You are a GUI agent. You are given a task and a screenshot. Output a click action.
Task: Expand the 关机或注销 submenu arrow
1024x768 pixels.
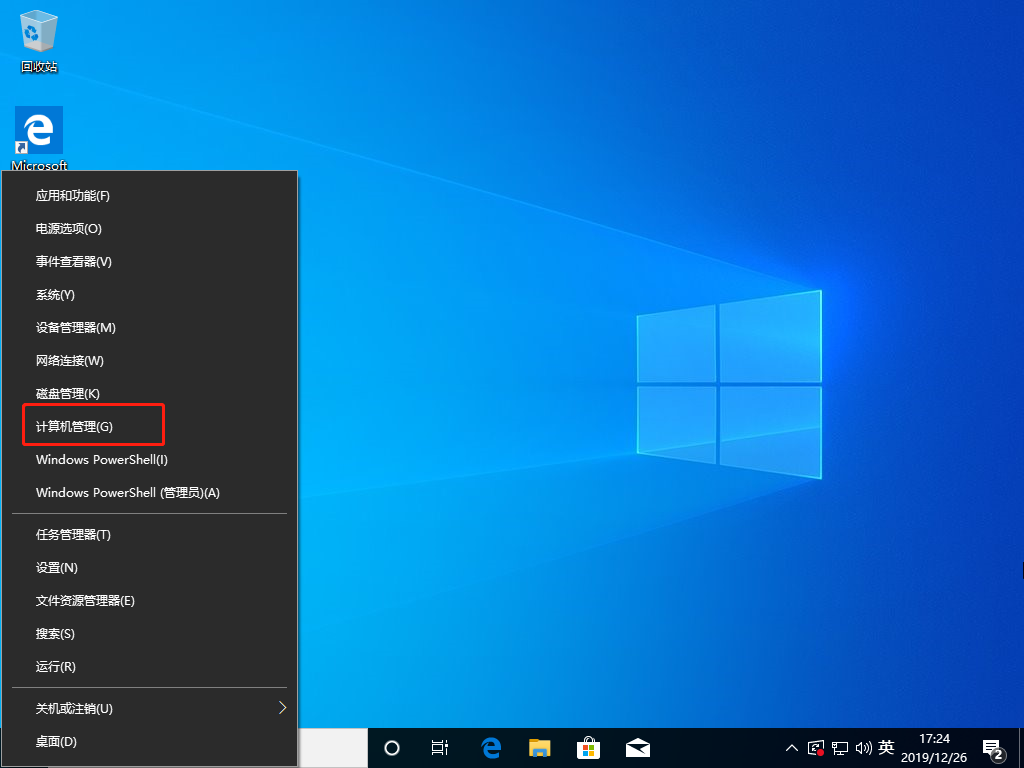click(x=283, y=708)
